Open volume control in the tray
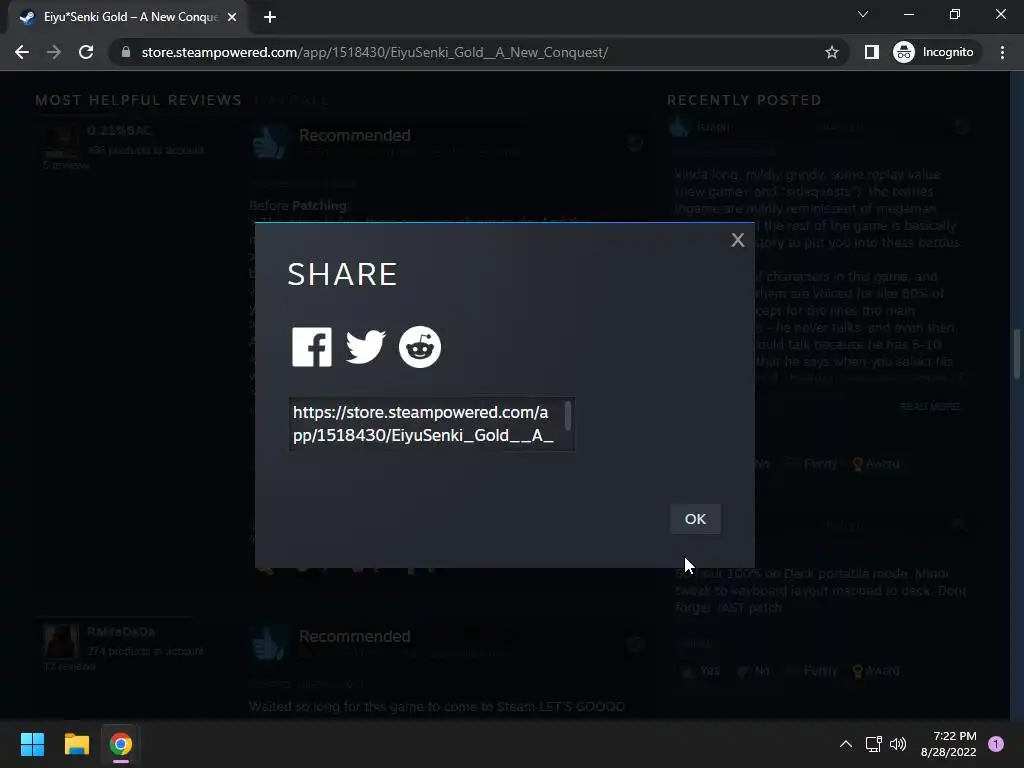Viewport: 1024px width, 768px height. click(898, 744)
